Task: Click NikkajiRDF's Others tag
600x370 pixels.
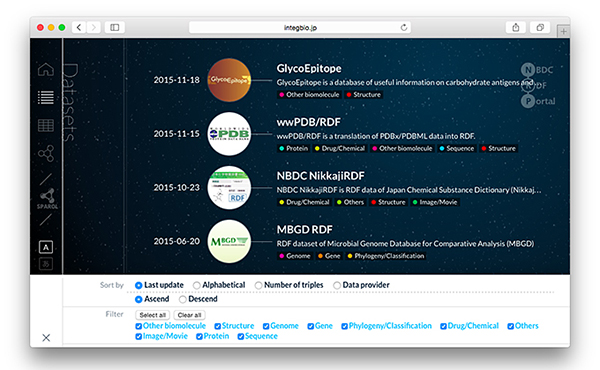Action: click(x=350, y=202)
